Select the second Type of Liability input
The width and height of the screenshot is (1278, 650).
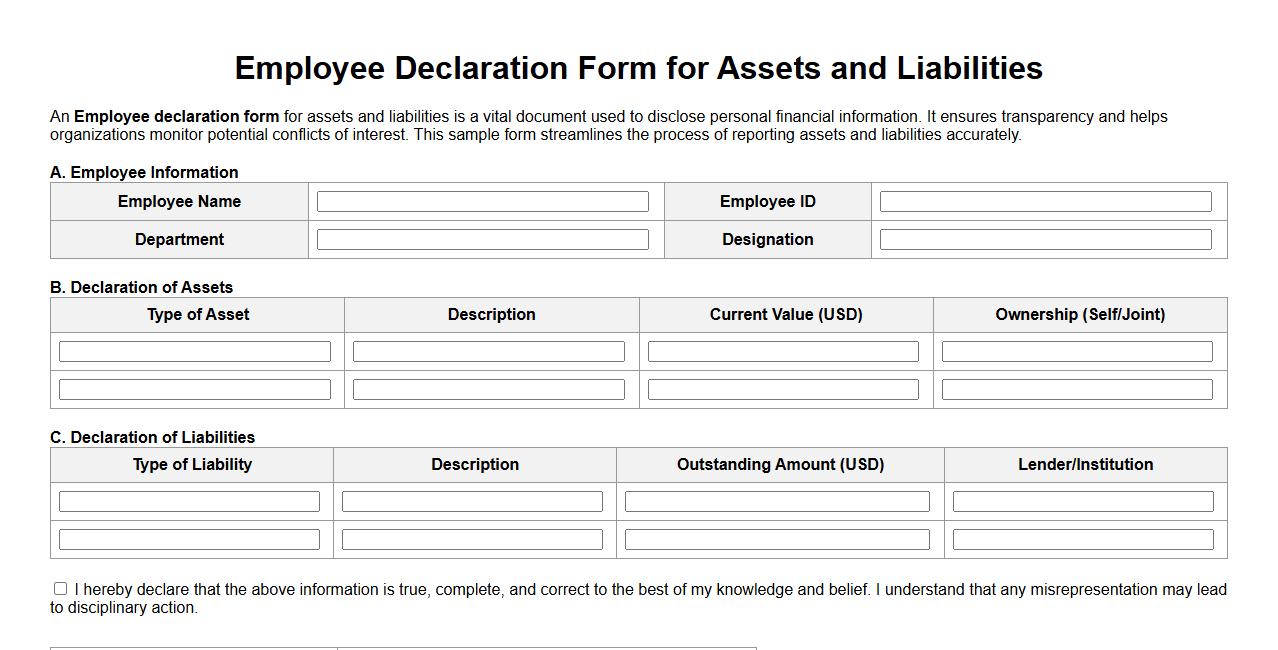tap(189, 538)
